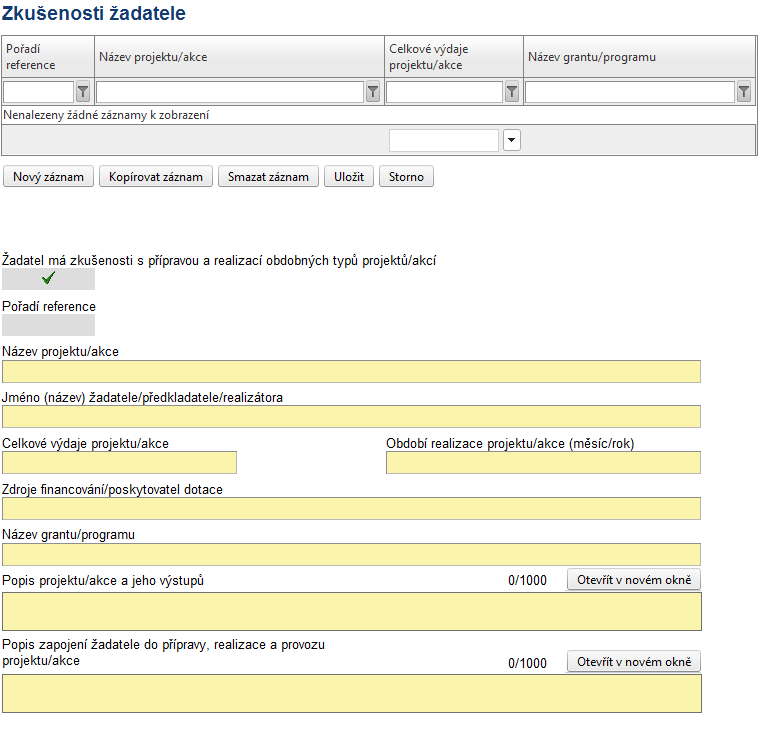Click the grey Pořadí reference field

tap(49, 325)
